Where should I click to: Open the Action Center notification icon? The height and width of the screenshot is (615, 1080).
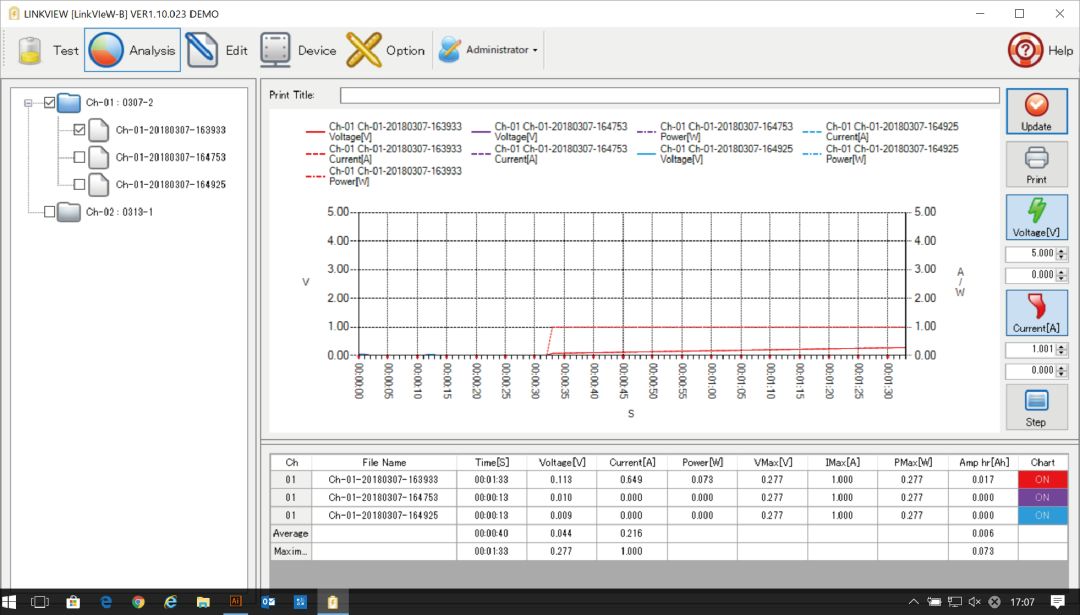pos(1058,602)
